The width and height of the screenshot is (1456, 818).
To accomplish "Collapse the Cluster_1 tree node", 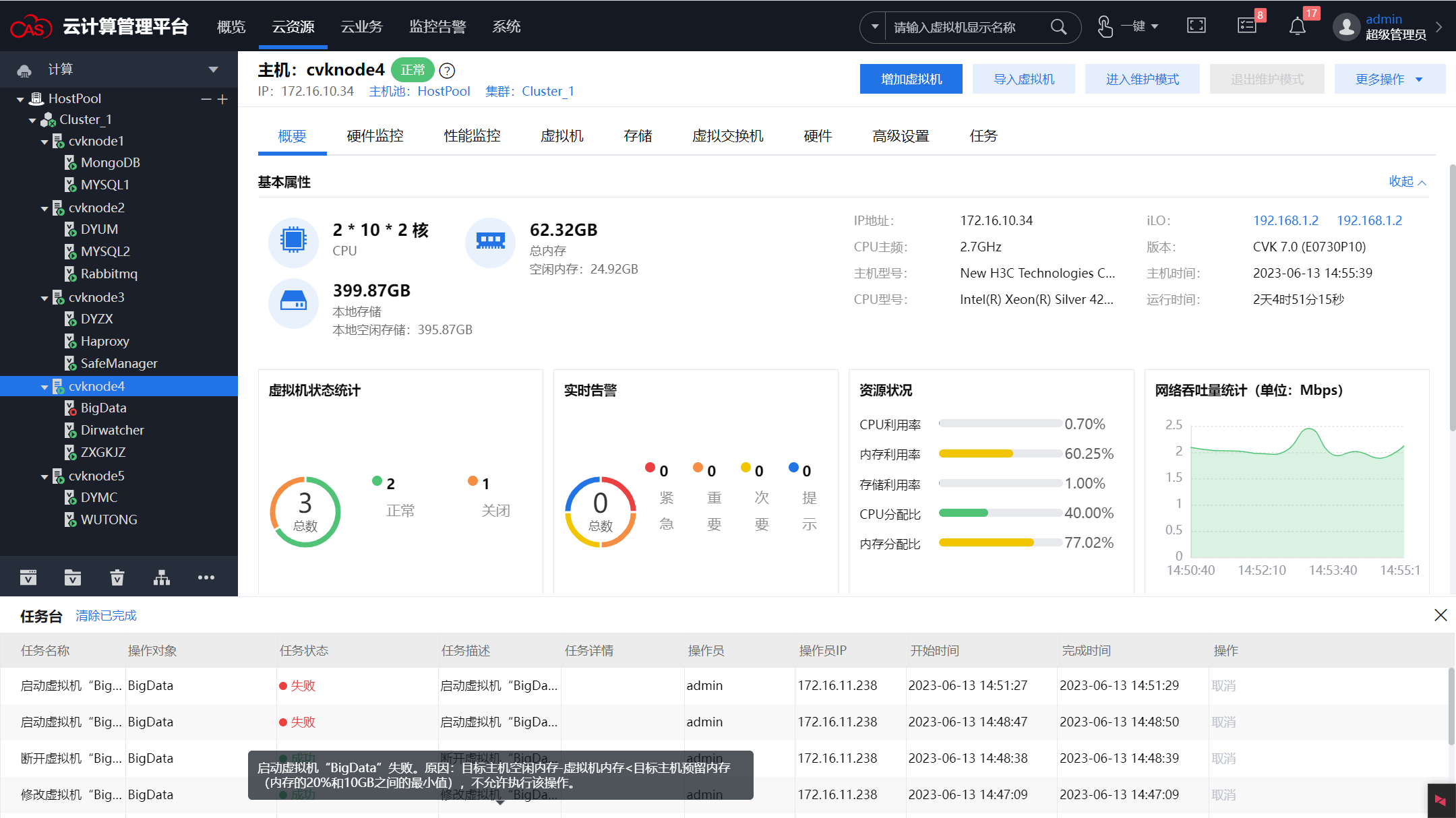I will pos(32,121).
